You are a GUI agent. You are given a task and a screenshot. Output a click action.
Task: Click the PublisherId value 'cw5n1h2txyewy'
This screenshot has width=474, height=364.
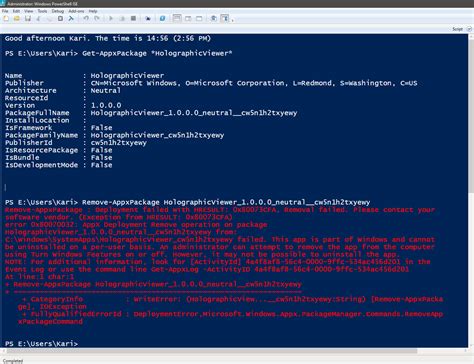[118, 143]
